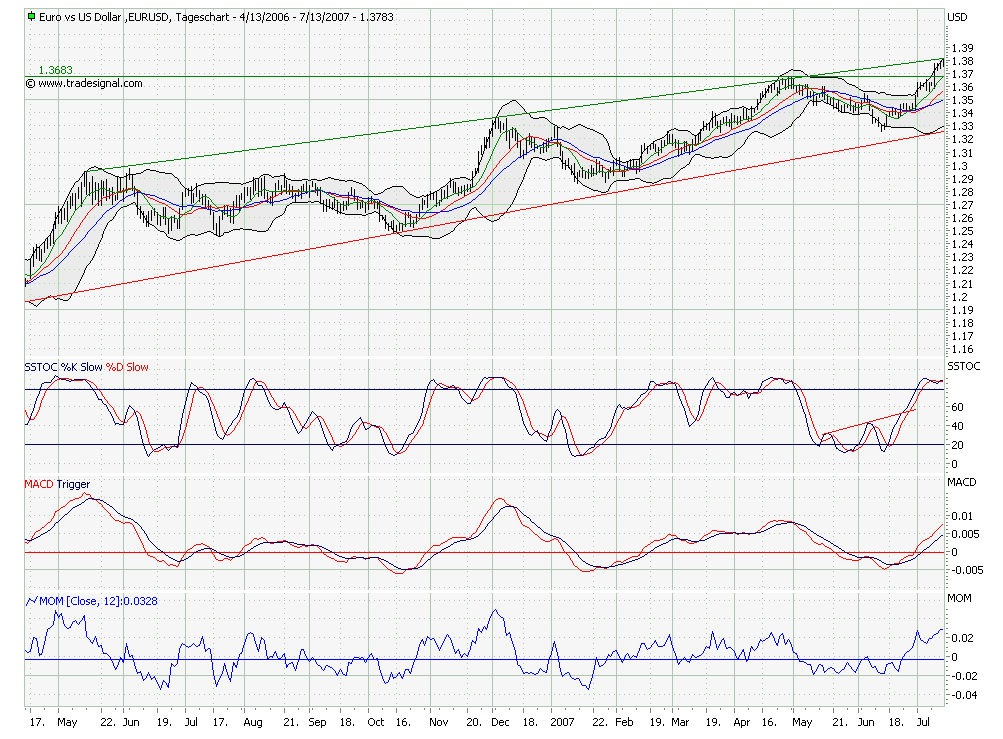
Task: Click the MOM [Close, 12]:0.0328 legend text
Action: point(98,601)
